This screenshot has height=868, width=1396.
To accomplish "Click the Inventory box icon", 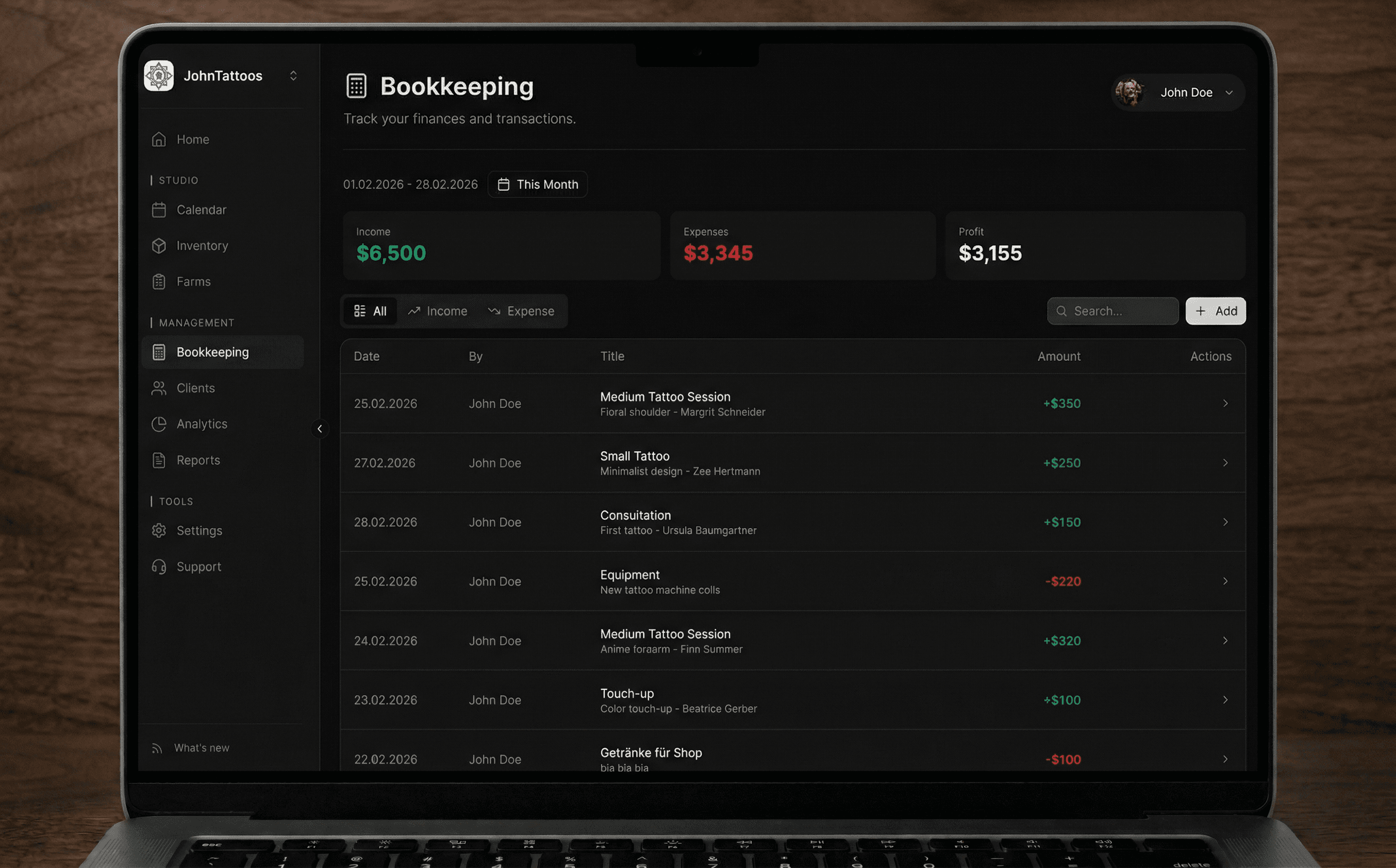I will tap(159, 246).
